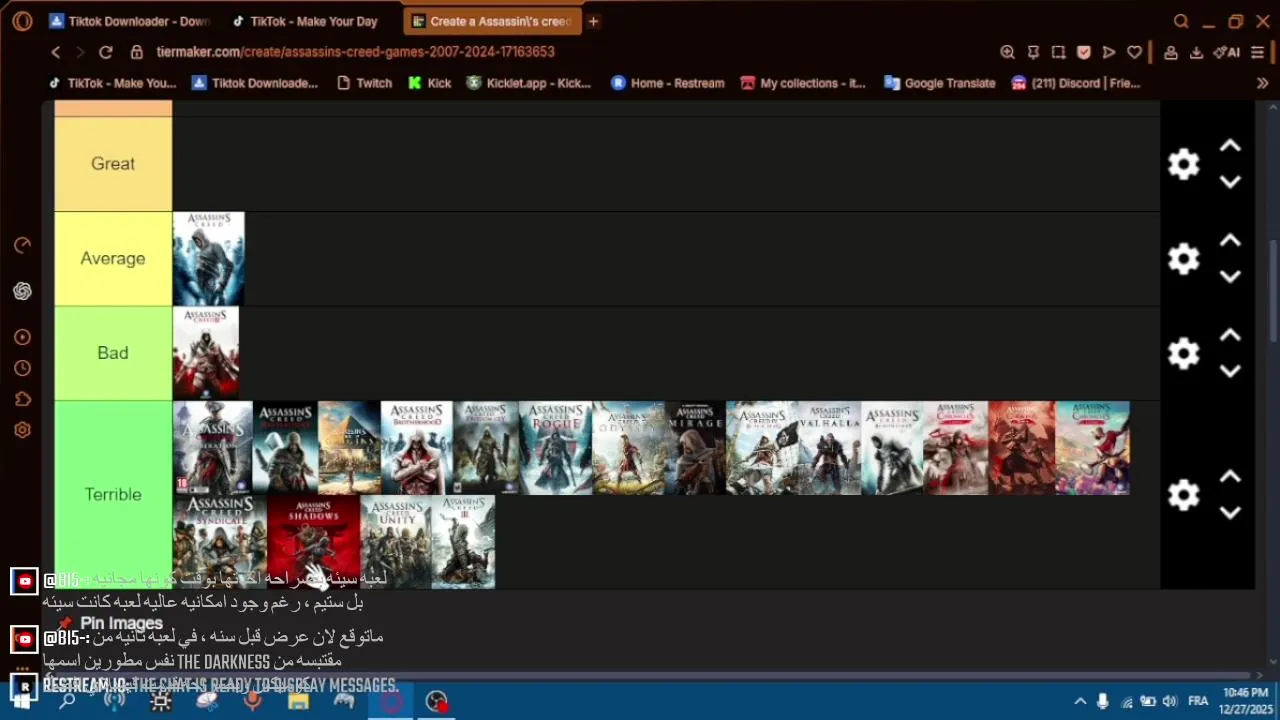Click the Bad tier label
Screen dimensions: 1280x720
(113, 353)
